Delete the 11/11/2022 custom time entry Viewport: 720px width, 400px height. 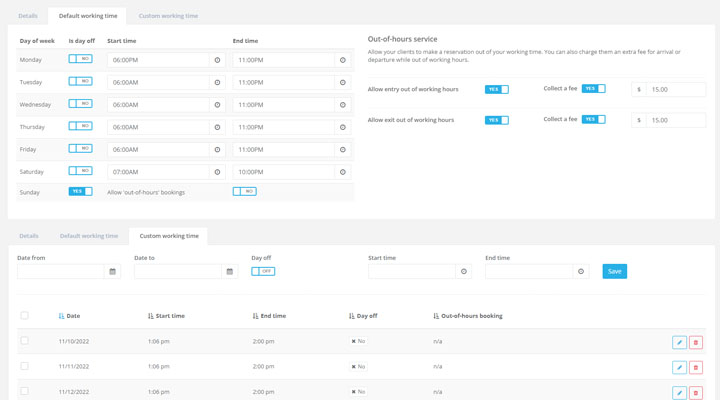pos(696,367)
